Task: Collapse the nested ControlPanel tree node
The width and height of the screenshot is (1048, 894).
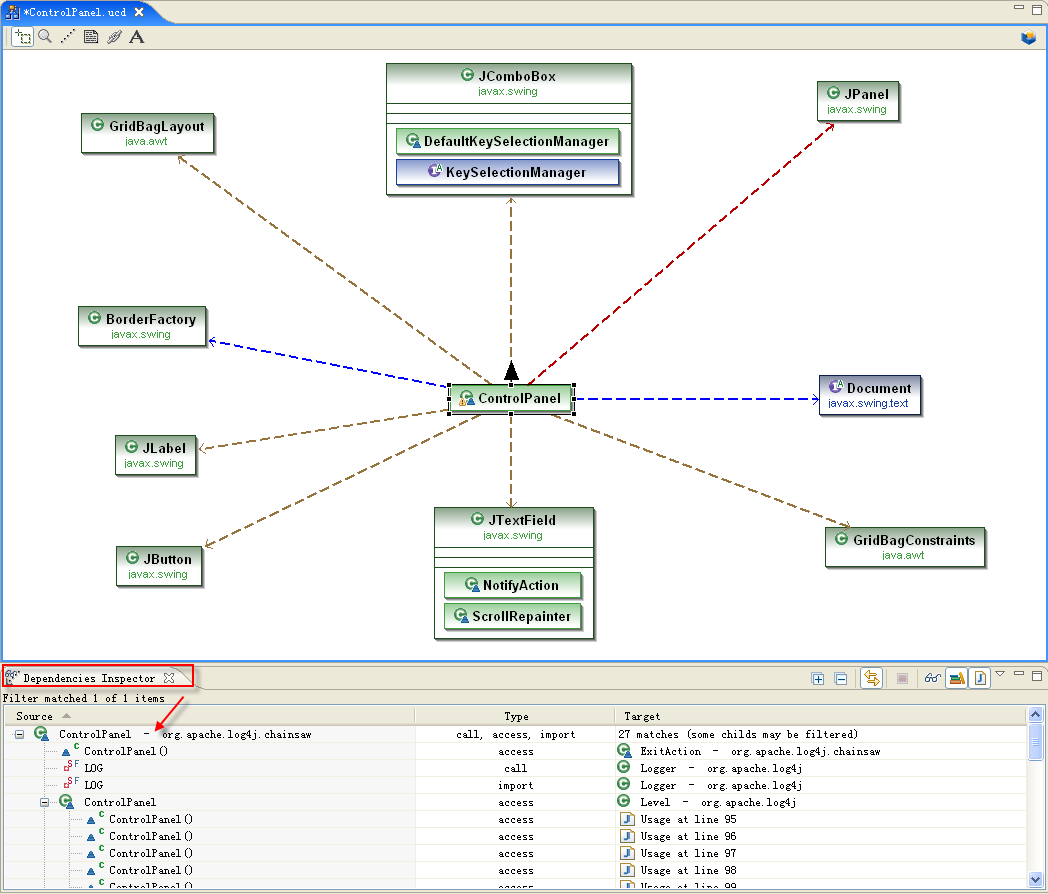Action: tap(44, 802)
